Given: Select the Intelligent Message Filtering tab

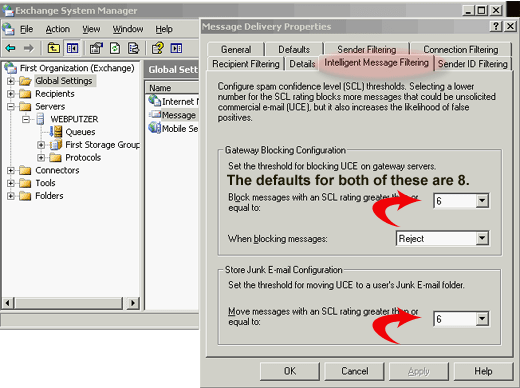Looking at the screenshot, I should [x=376, y=63].
